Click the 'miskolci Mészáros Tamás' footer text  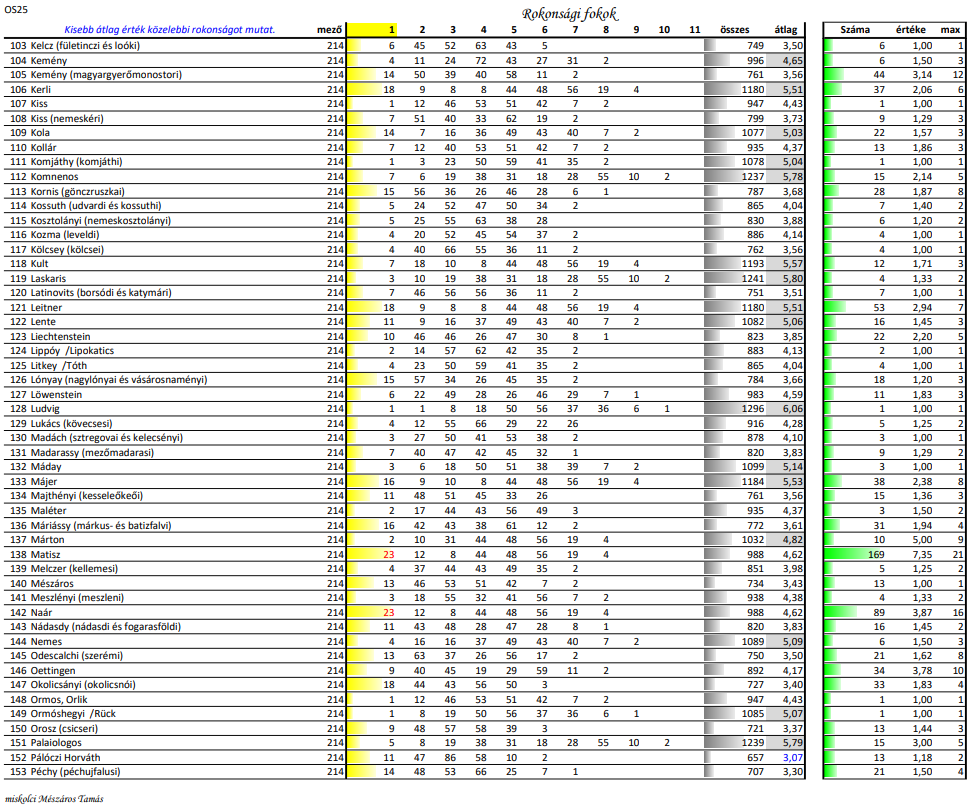pyautogui.click(x=54, y=798)
